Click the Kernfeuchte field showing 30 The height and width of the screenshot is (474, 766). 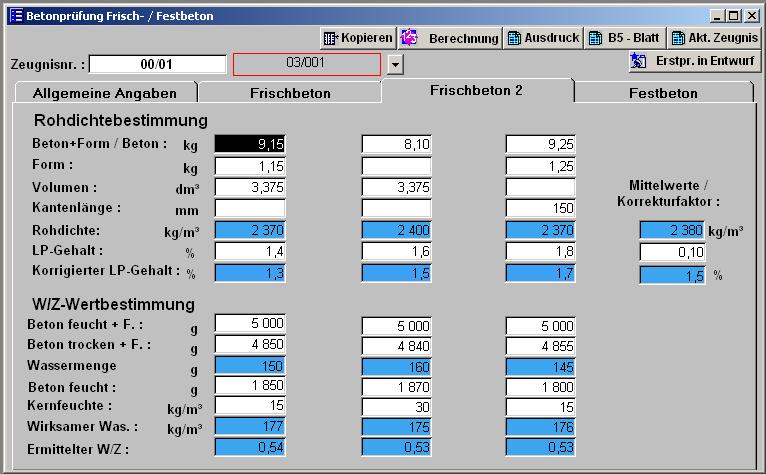(397, 409)
